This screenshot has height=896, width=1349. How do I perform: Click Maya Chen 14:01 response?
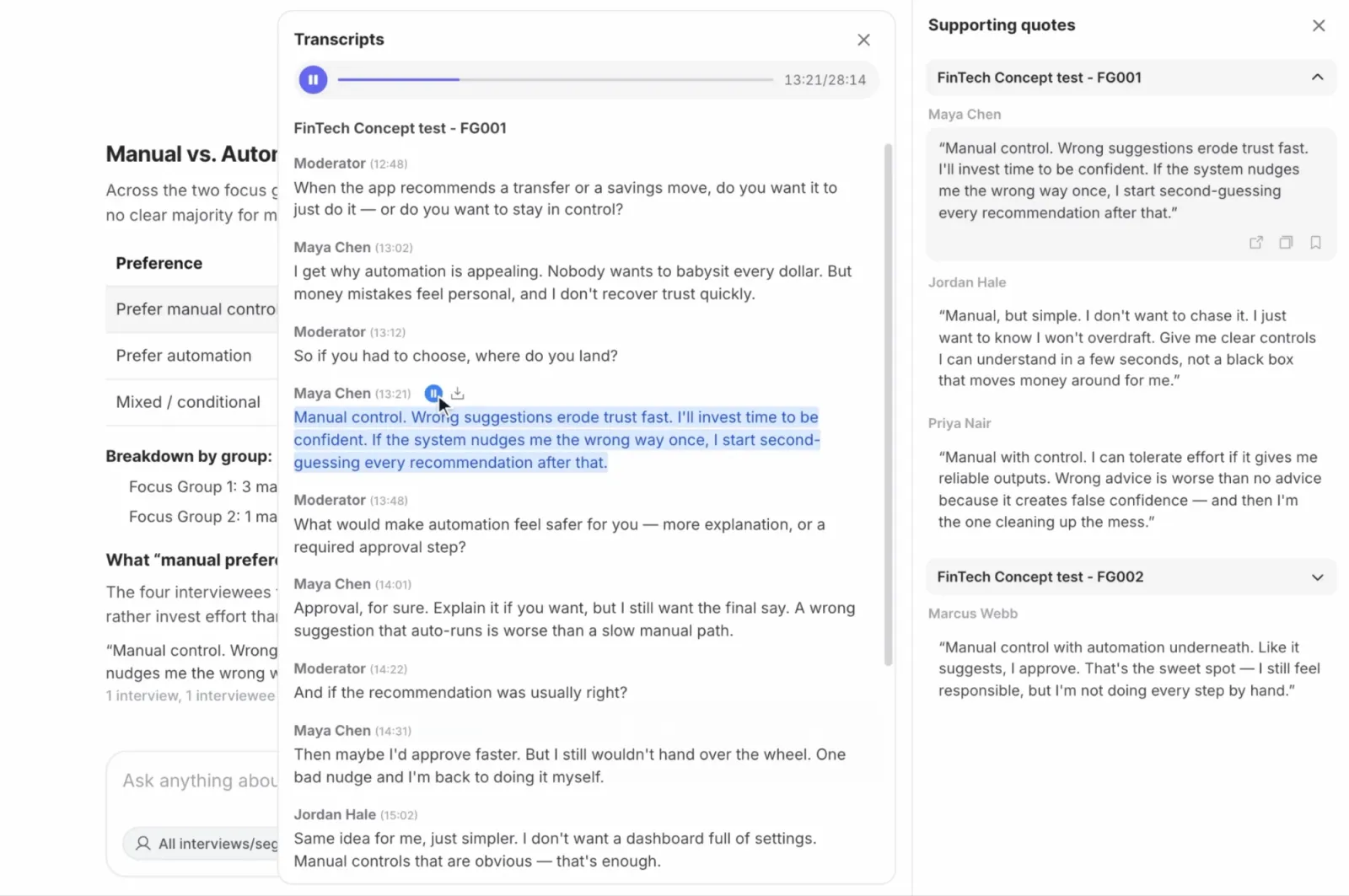(574, 620)
